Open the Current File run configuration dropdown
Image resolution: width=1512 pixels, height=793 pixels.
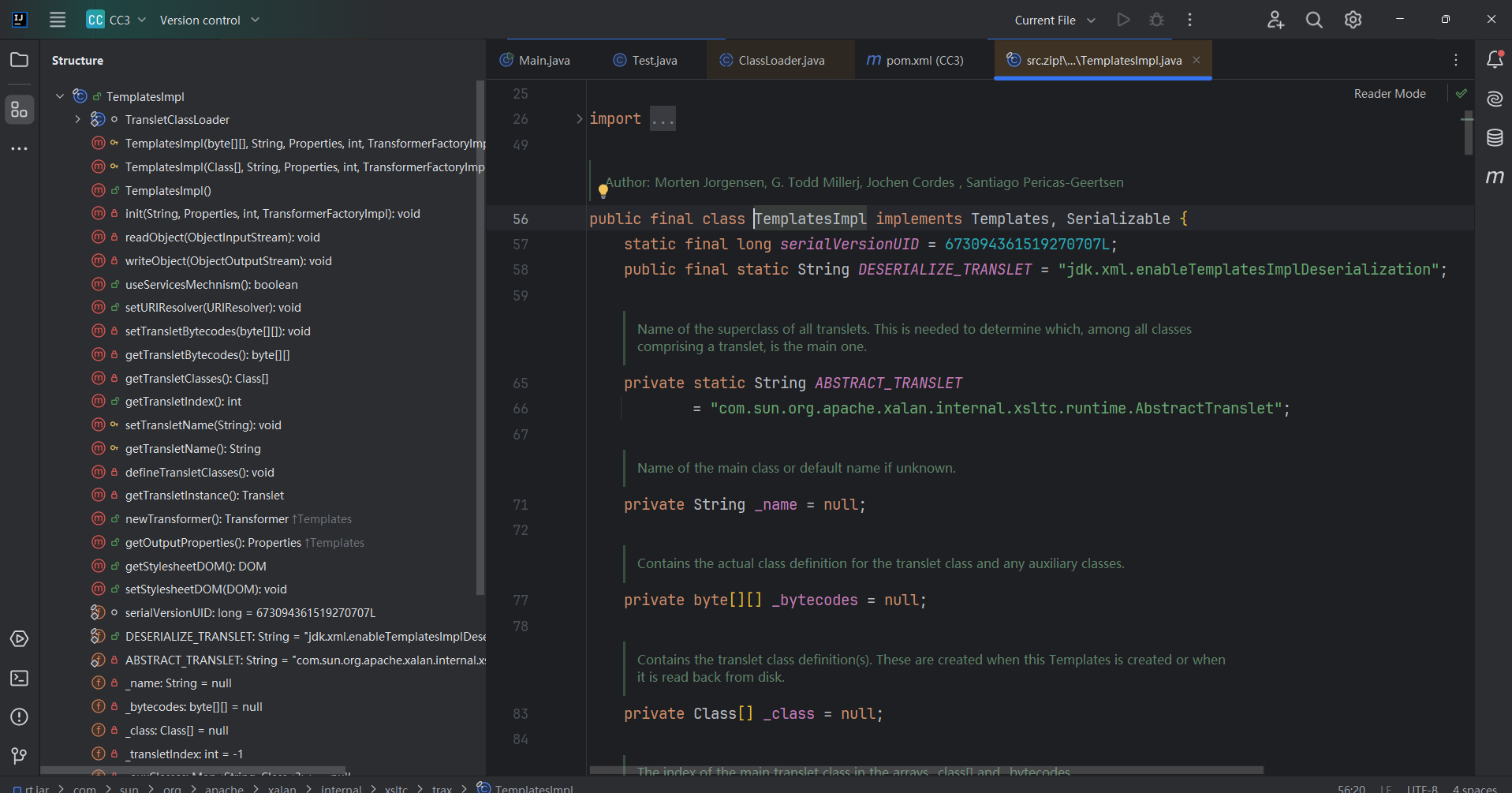[x=1055, y=20]
